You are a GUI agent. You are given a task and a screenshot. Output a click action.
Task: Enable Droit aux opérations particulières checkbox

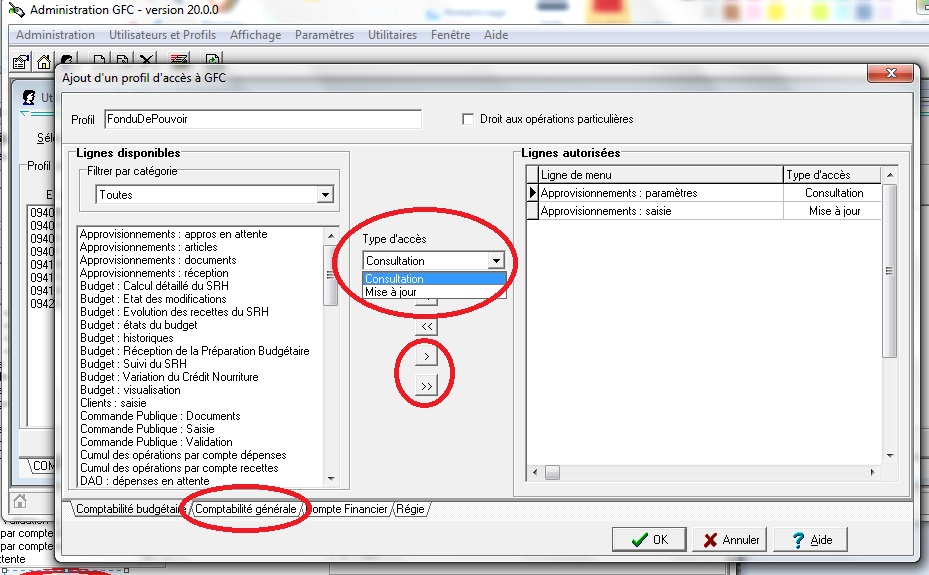tap(468, 119)
